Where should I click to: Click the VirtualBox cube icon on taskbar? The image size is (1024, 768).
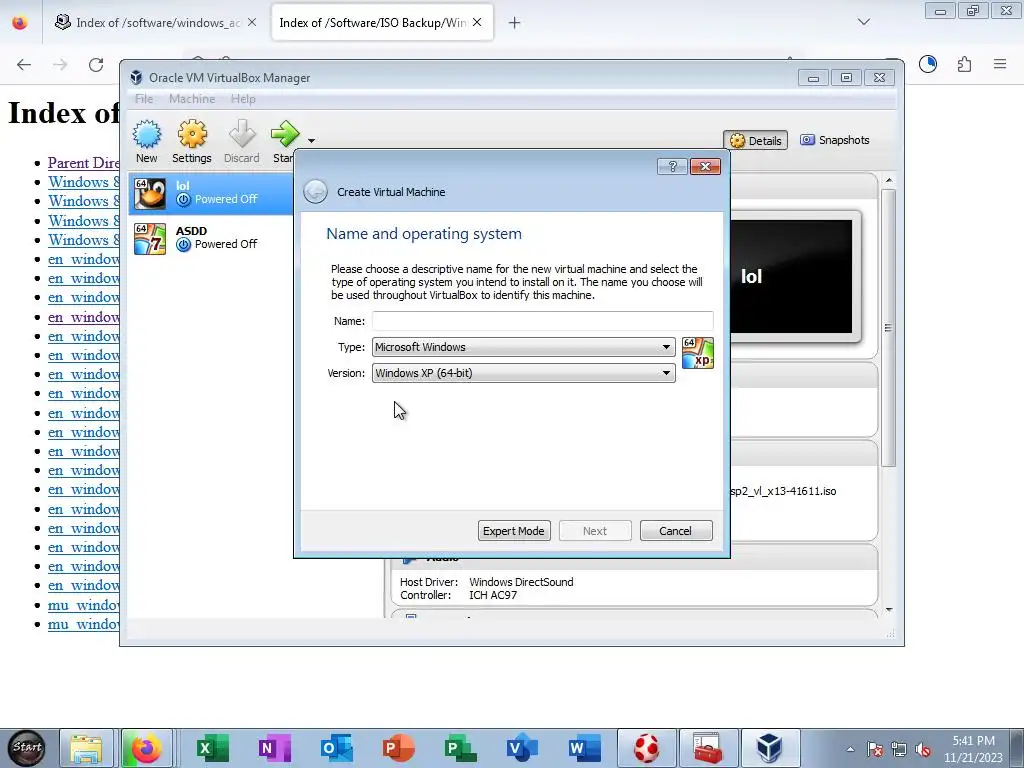point(769,748)
